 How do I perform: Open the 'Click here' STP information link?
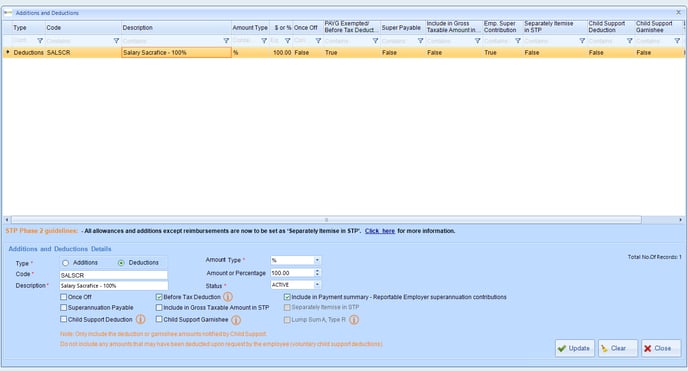click(x=380, y=231)
